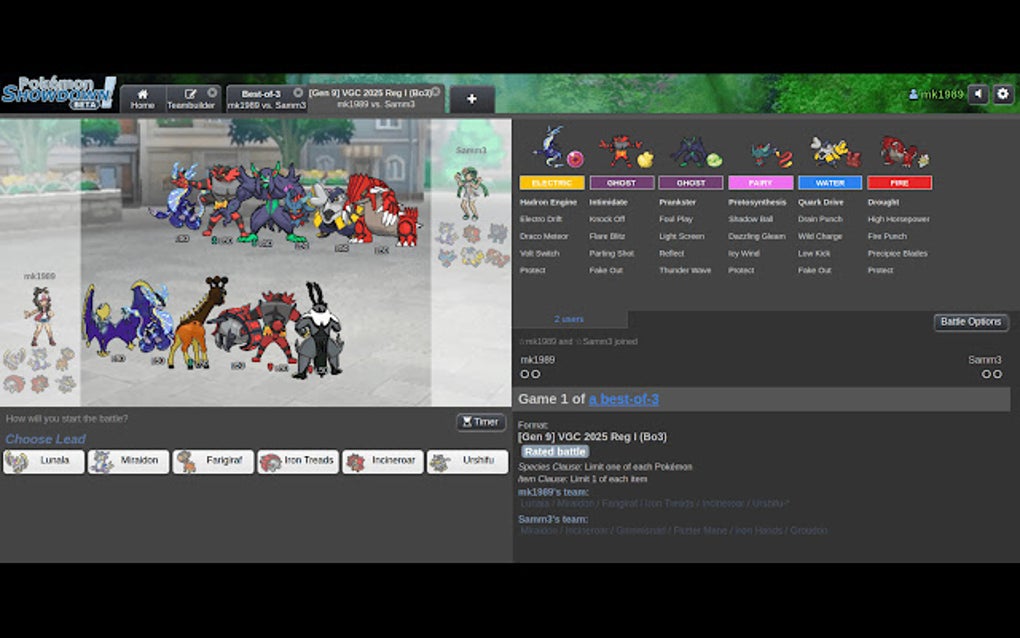The height and width of the screenshot is (638, 1020).
Task: Click Groudon's sprite in the team sheet panel
Action: click(898, 150)
